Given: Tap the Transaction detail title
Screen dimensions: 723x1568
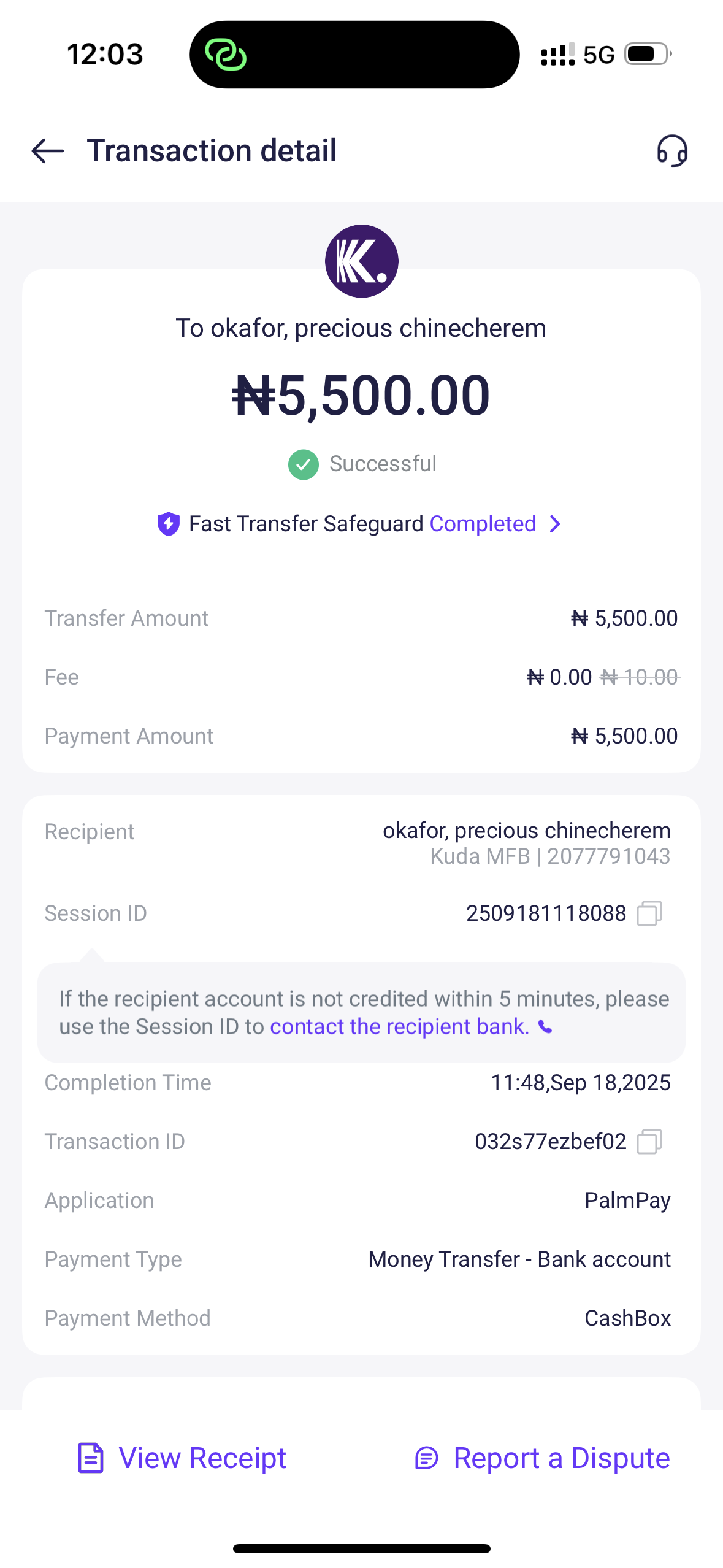Looking at the screenshot, I should pyautogui.click(x=212, y=151).
